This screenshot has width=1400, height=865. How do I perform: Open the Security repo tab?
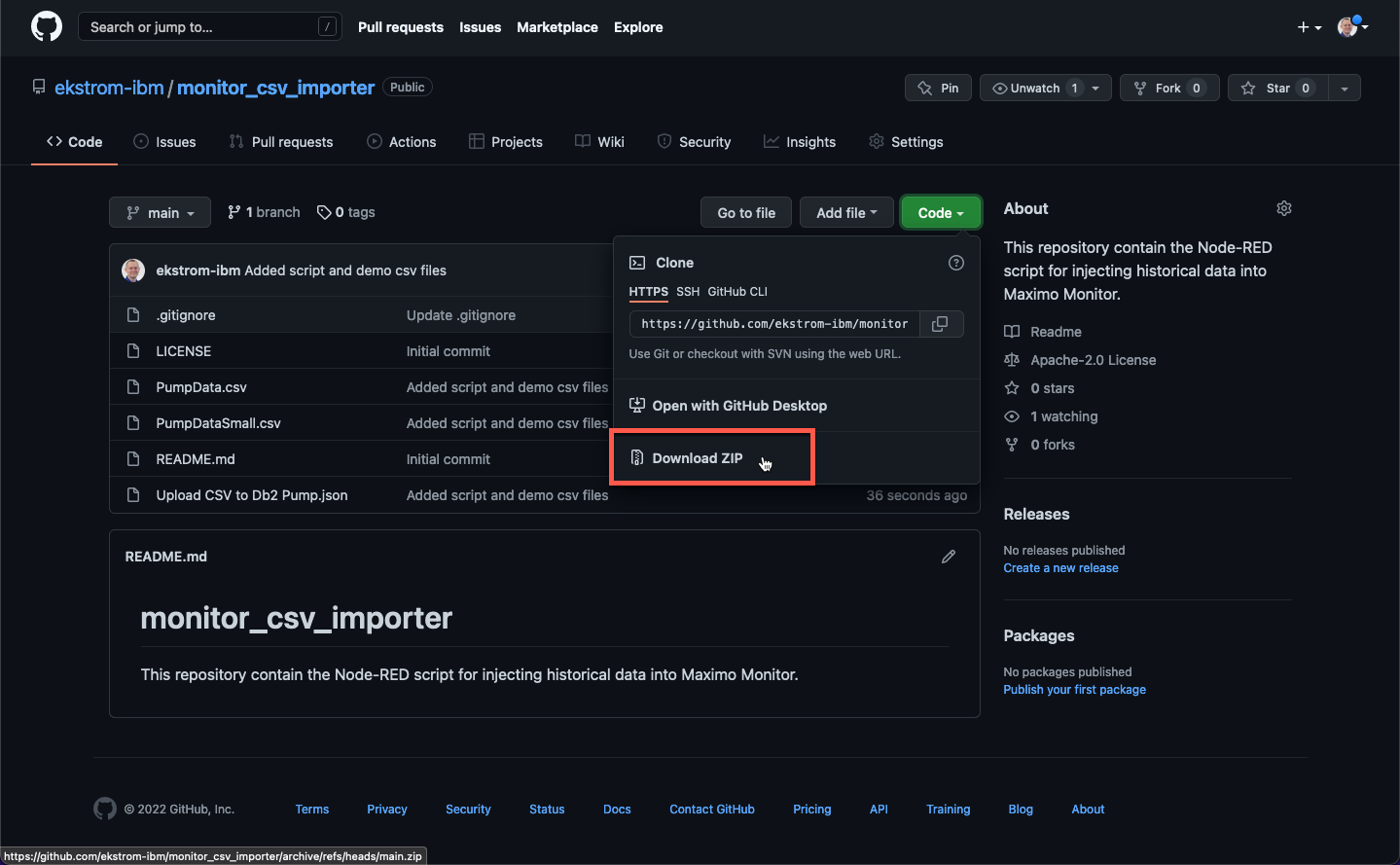click(x=694, y=142)
